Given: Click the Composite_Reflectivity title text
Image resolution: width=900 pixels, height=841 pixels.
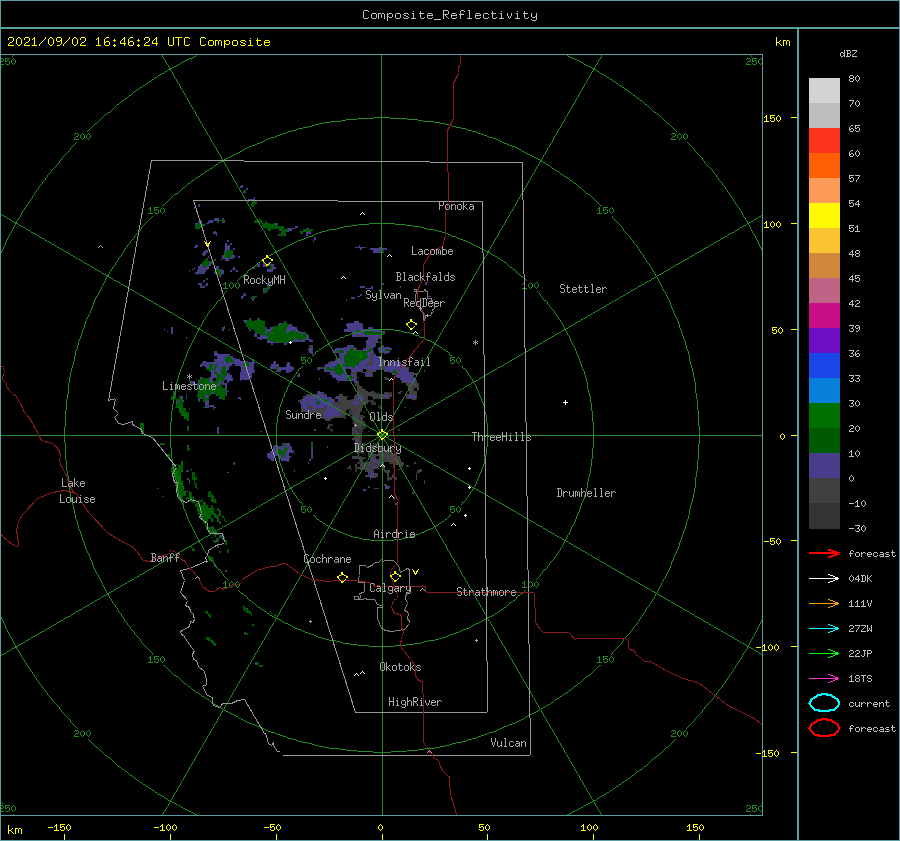Looking at the screenshot, I should tap(449, 15).
